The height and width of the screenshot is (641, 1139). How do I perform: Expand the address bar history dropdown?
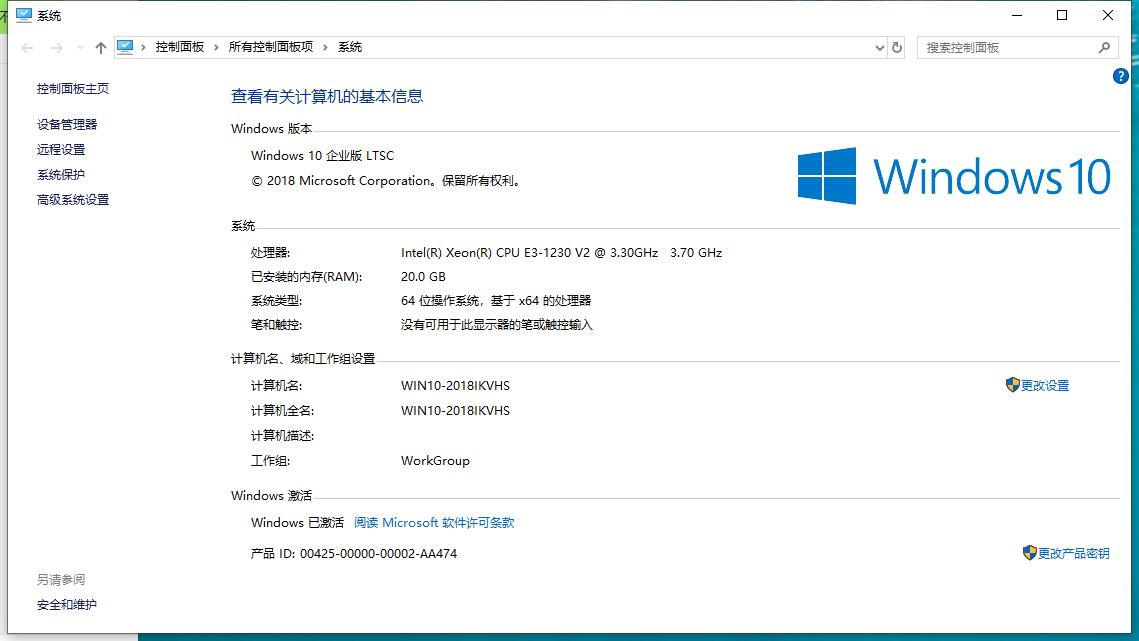(x=880, y=48)
